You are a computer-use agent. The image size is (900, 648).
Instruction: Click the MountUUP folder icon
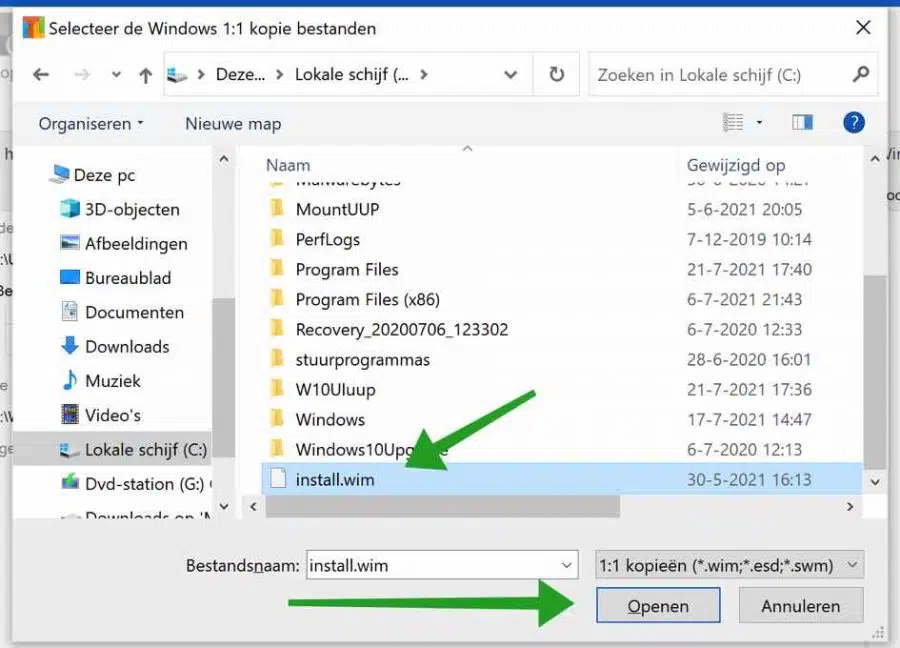pyautogui.click(x=277, y=208)
